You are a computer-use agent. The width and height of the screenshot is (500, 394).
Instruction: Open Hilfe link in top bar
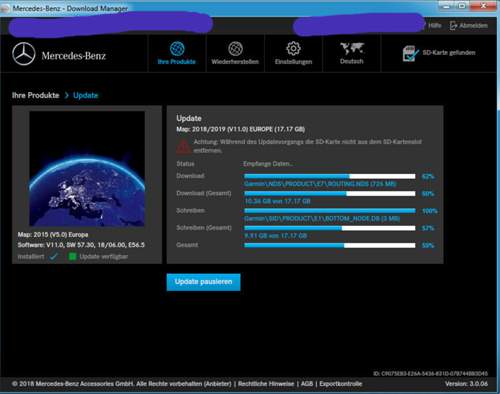tap(435, 25)
